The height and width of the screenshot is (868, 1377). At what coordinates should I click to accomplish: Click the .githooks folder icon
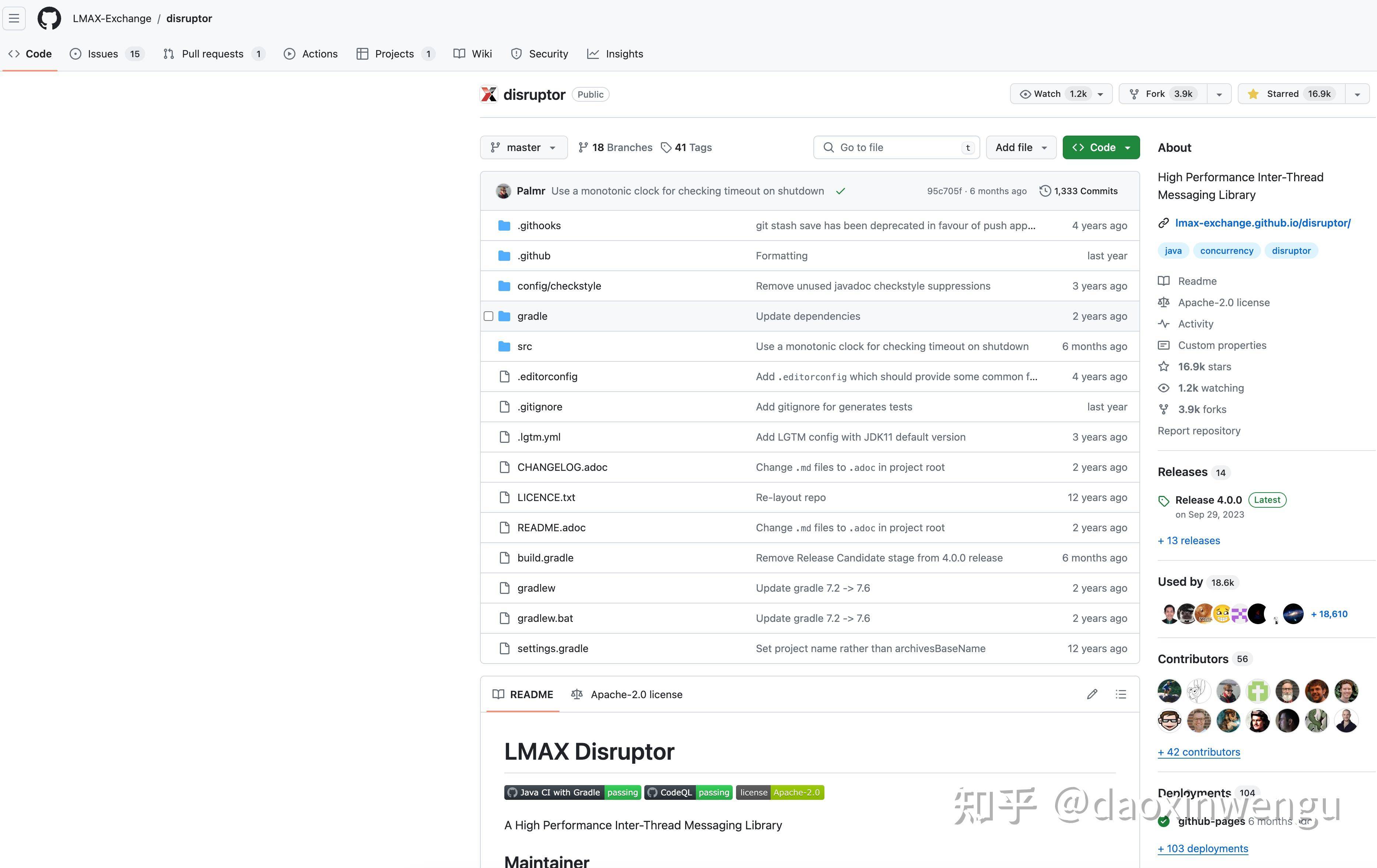504,225
